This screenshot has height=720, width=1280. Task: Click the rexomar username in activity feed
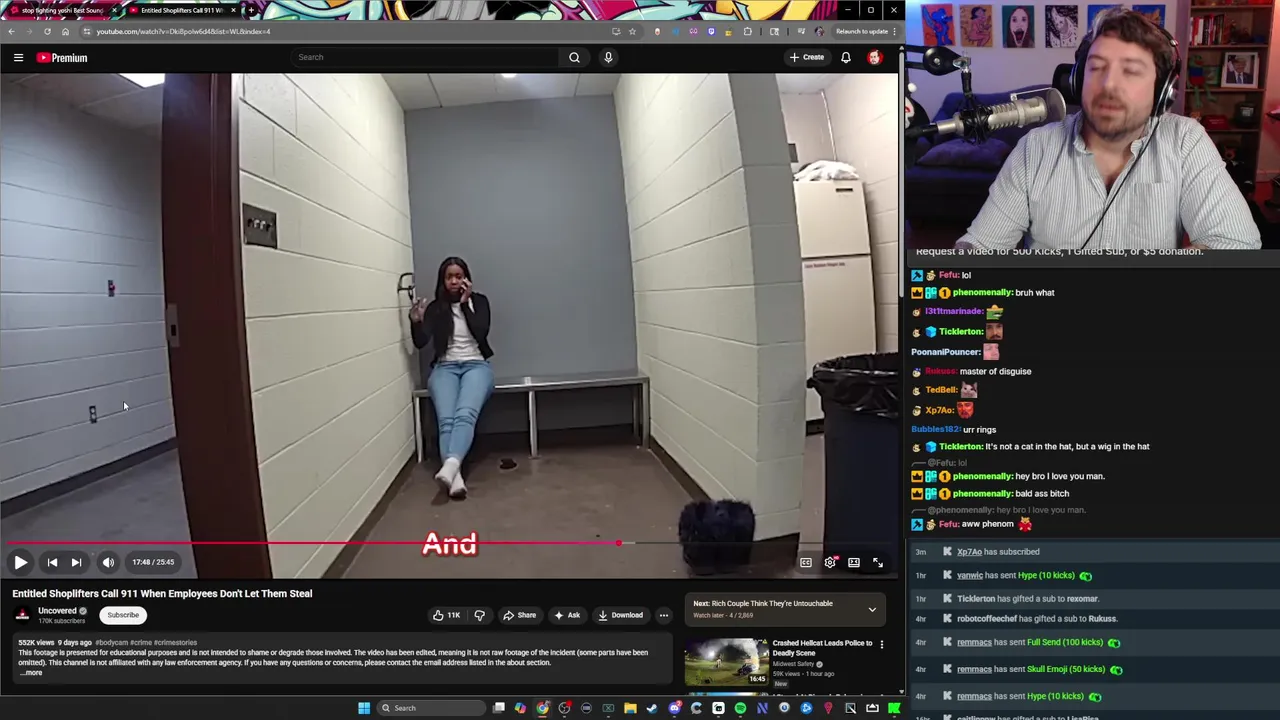click(1082, 599)
